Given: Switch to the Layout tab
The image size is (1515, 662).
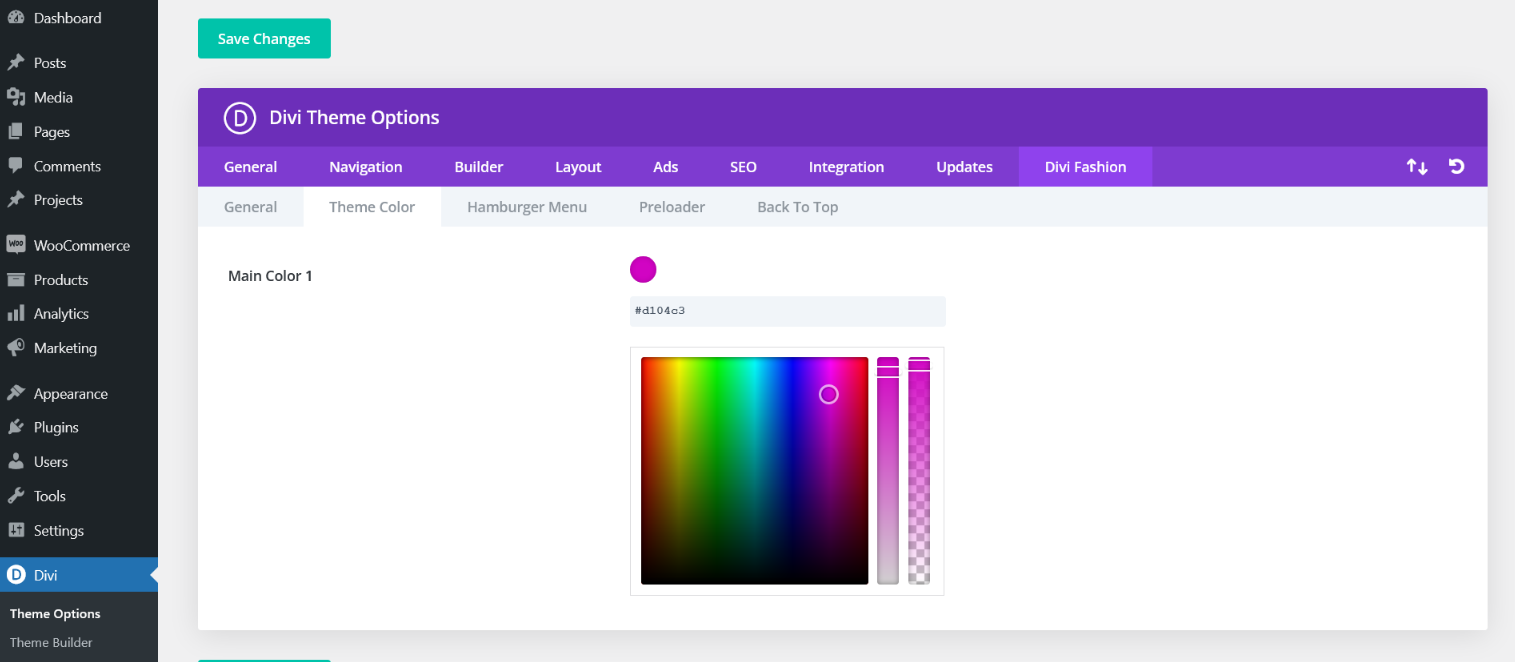Looking at the screenshot, I should (x=578, y=167).
